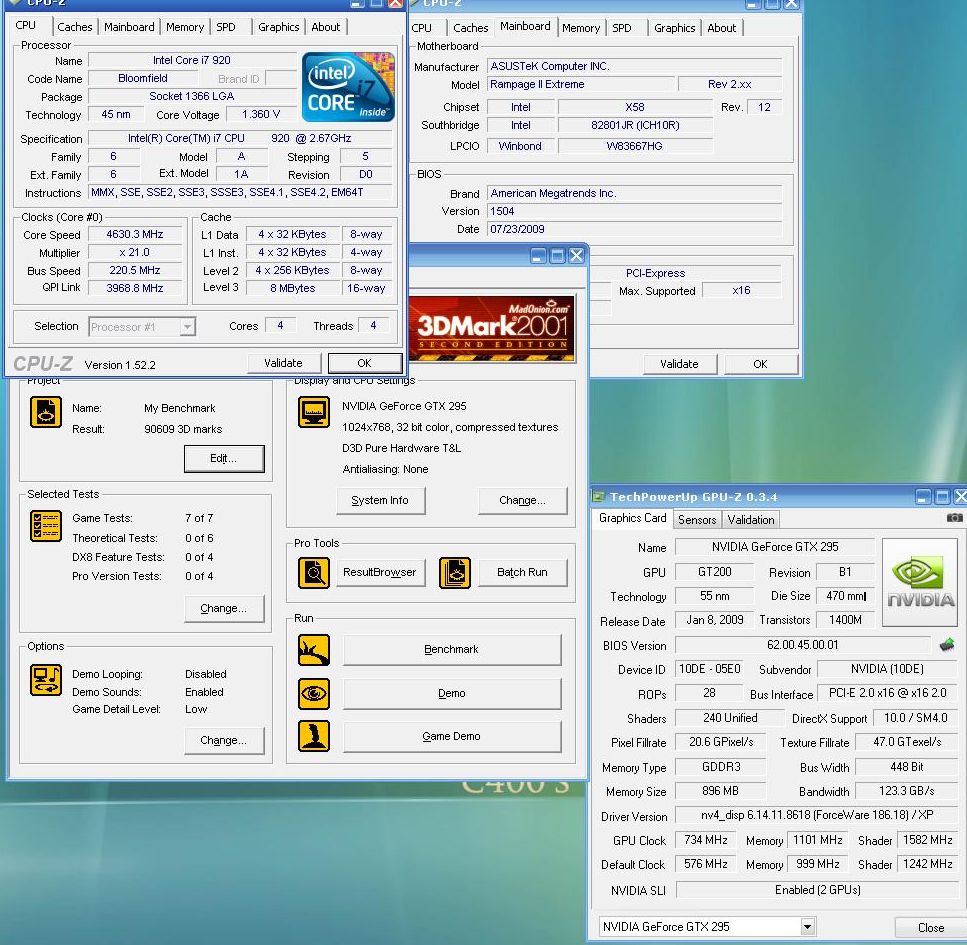Click Close button in GPU-Z
The height and width of the screenshot is (945, 967).
931,927
